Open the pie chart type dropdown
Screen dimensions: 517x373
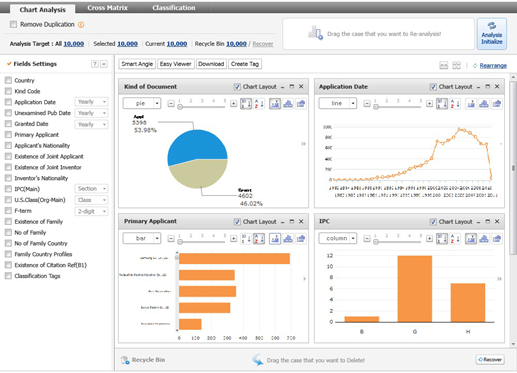click(x=142, y=104)
